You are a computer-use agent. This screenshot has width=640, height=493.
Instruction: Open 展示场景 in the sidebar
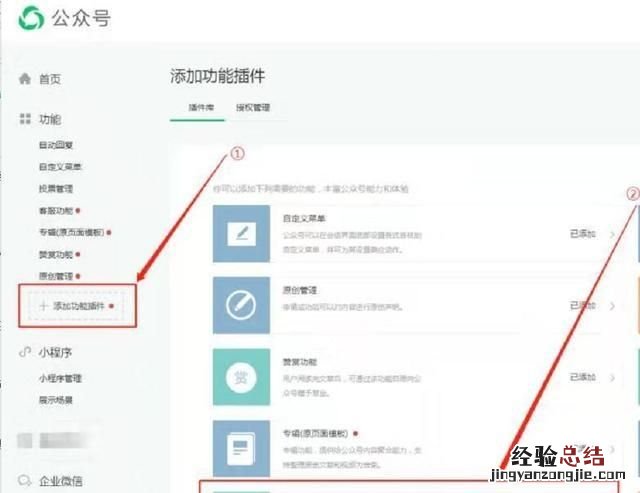pyautogui.click(x=56, y=400)
